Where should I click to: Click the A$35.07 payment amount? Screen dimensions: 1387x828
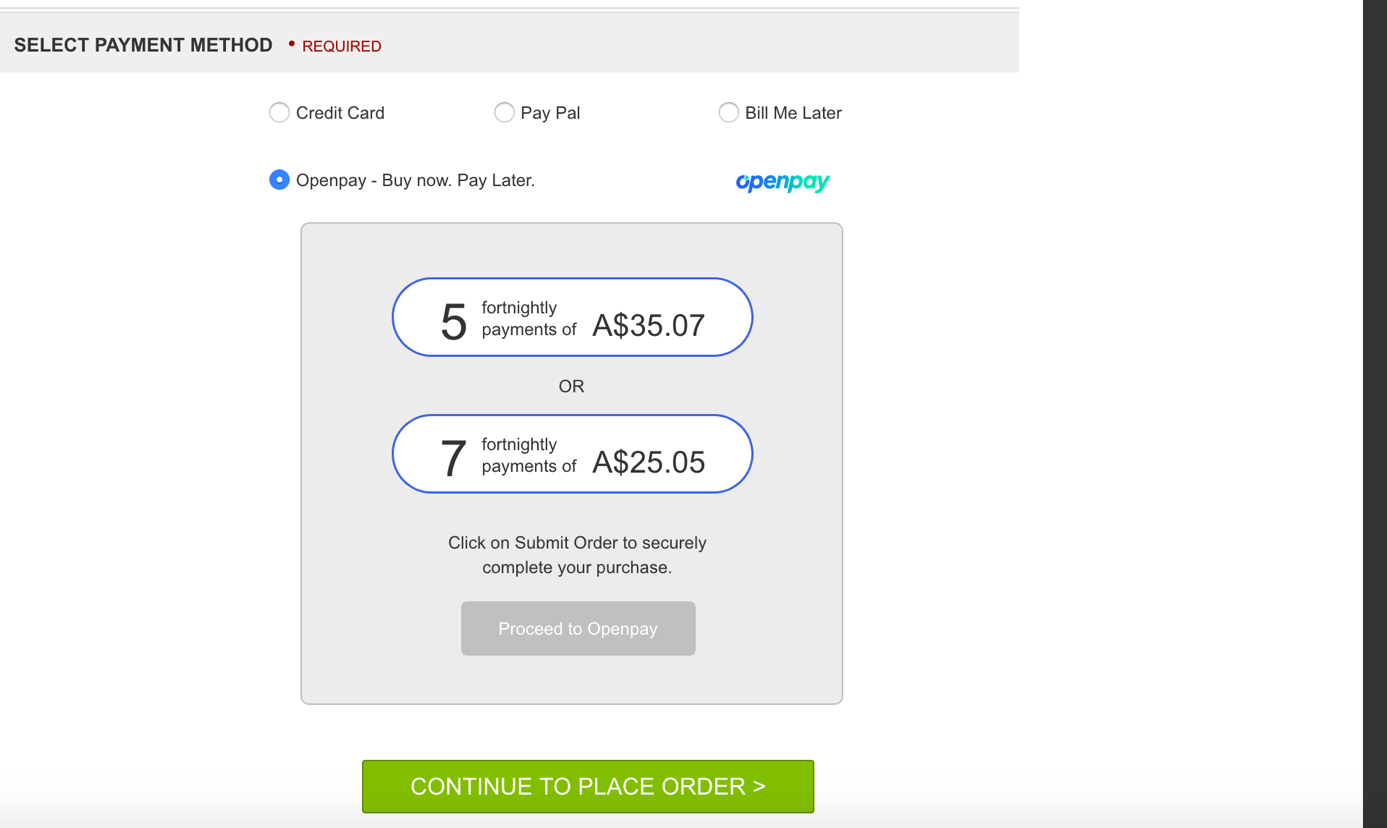pos(648,326)
